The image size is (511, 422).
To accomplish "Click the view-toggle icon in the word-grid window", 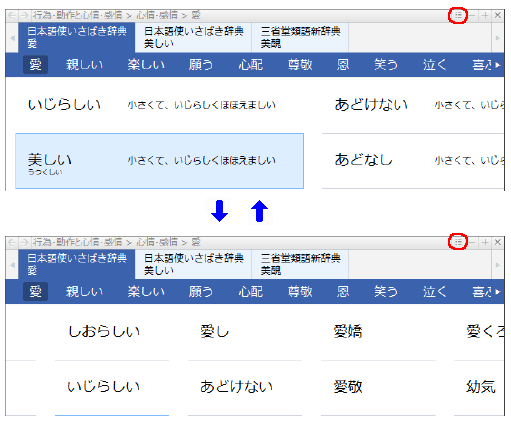I will click(x=458, y=242).
